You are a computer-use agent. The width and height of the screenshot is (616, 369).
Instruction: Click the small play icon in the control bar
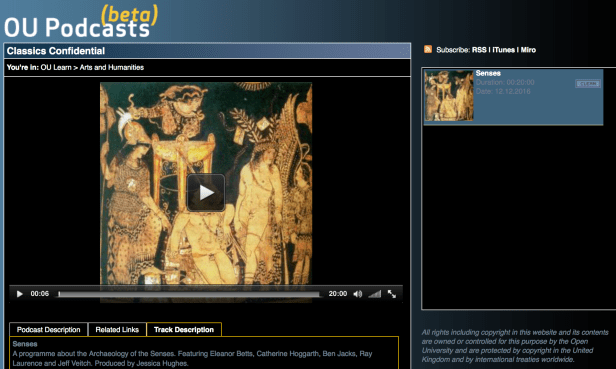click(x=20, y=294)
